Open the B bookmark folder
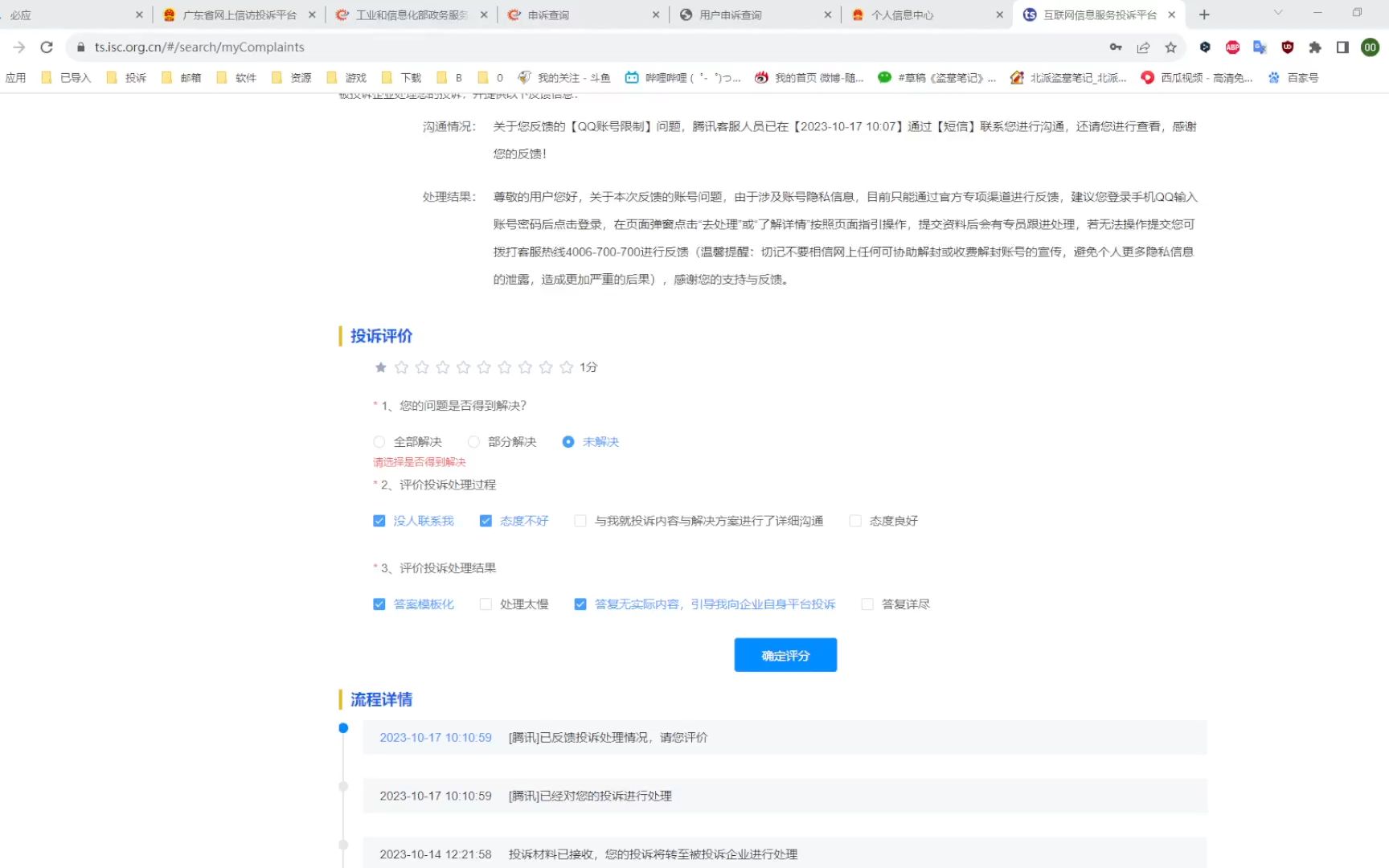This screenshot has width=1389, height=868. pos(449,78)
